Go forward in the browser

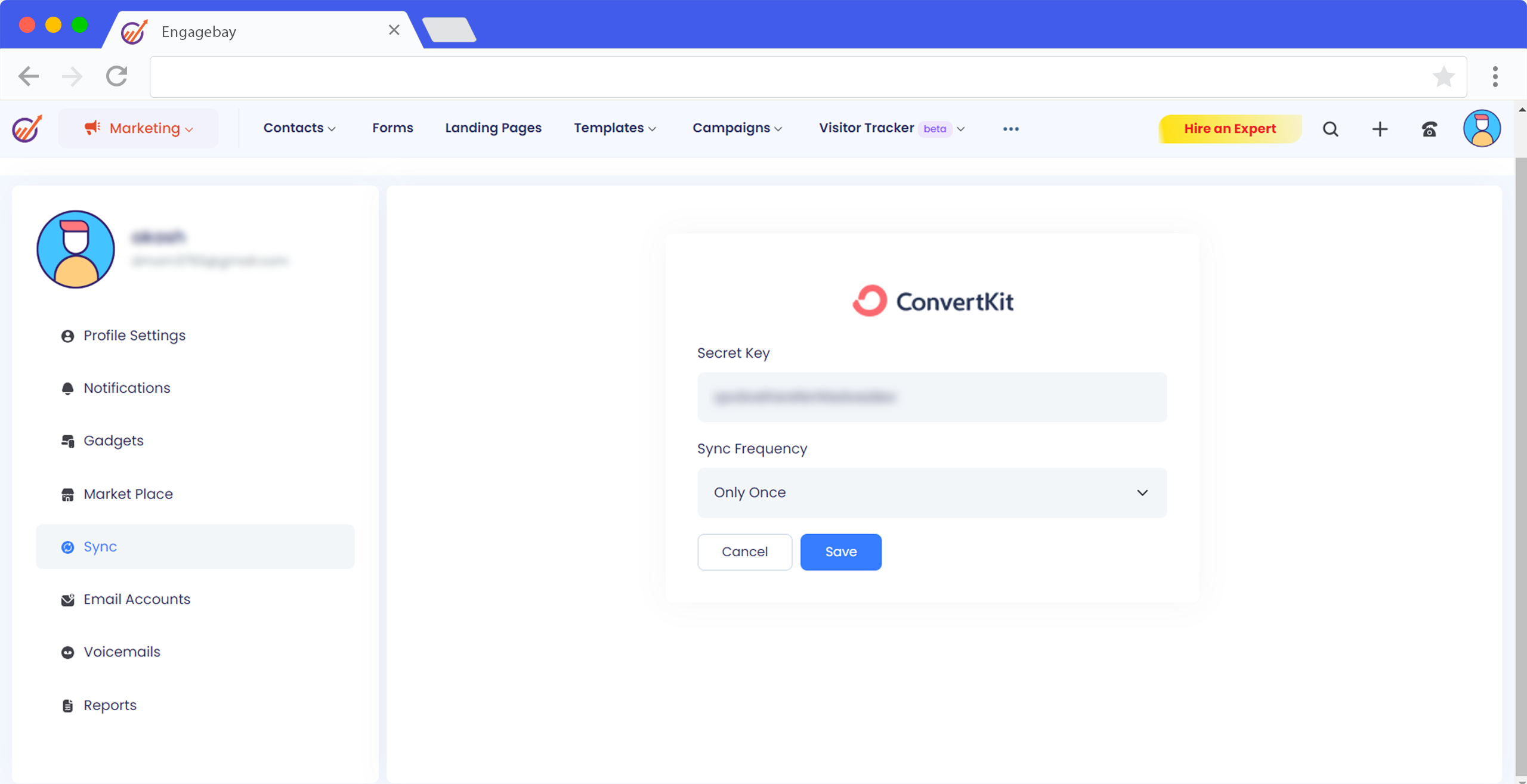click(x=72, y=76)
